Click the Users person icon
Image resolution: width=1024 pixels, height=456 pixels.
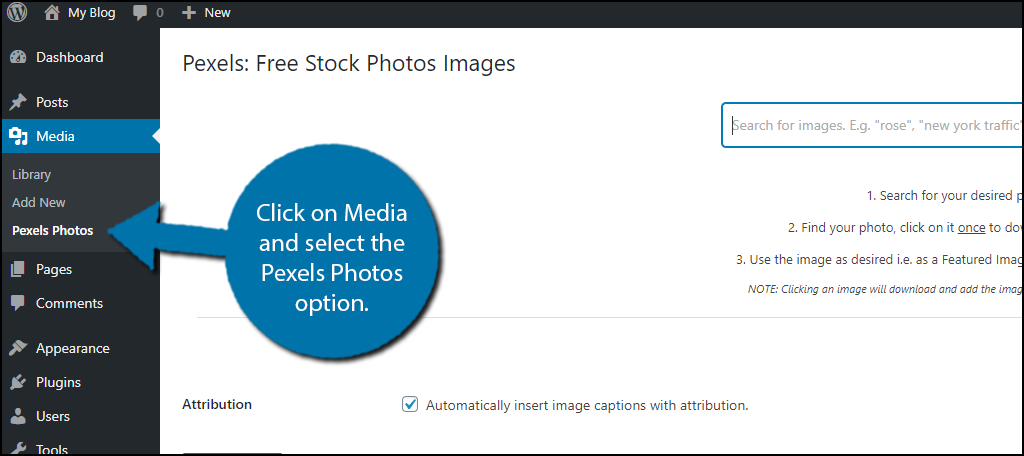point(18,416)
